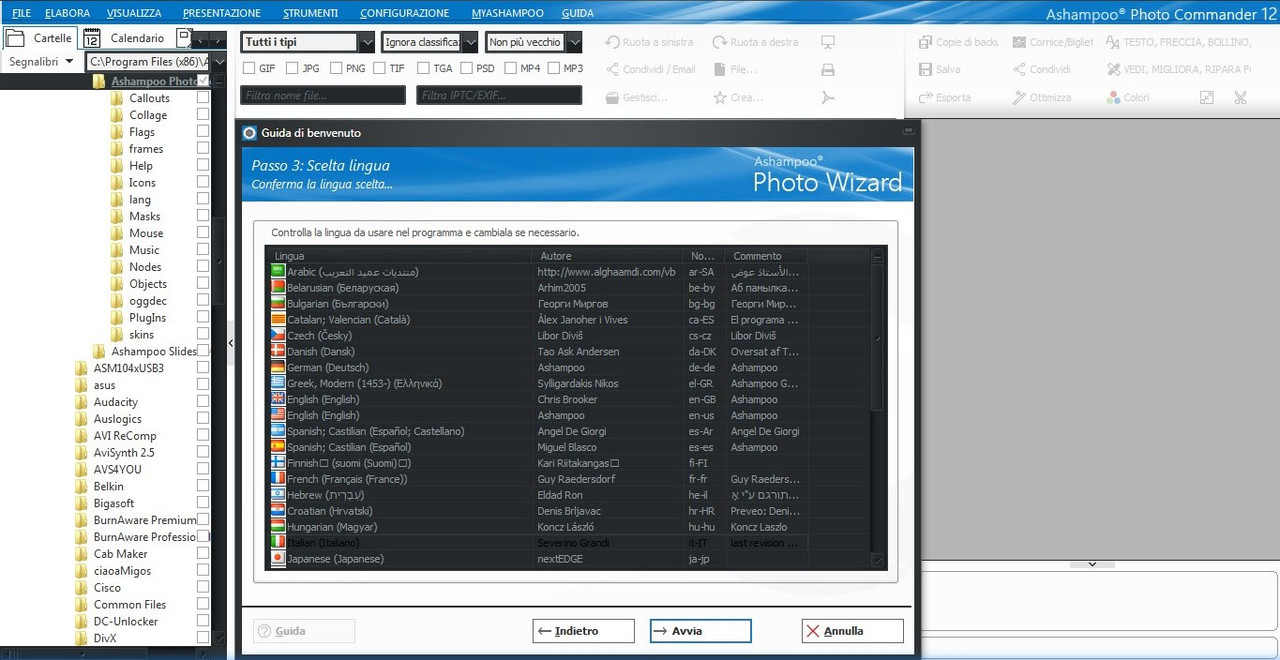Click the Salva floppy disk icon
This screenshot has height=660, width=1280.
925,70
